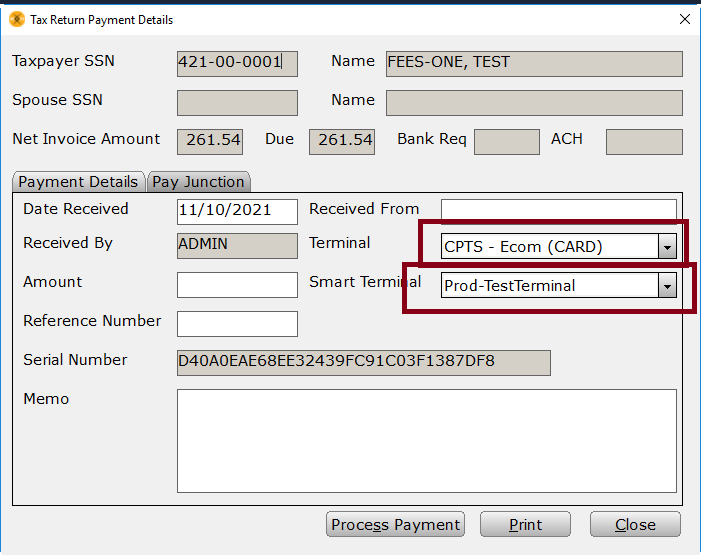Image resolution: width=701 pixels, height=555 pixels.
Task: Click the Reference Number input field
Action: pos(237,324)
